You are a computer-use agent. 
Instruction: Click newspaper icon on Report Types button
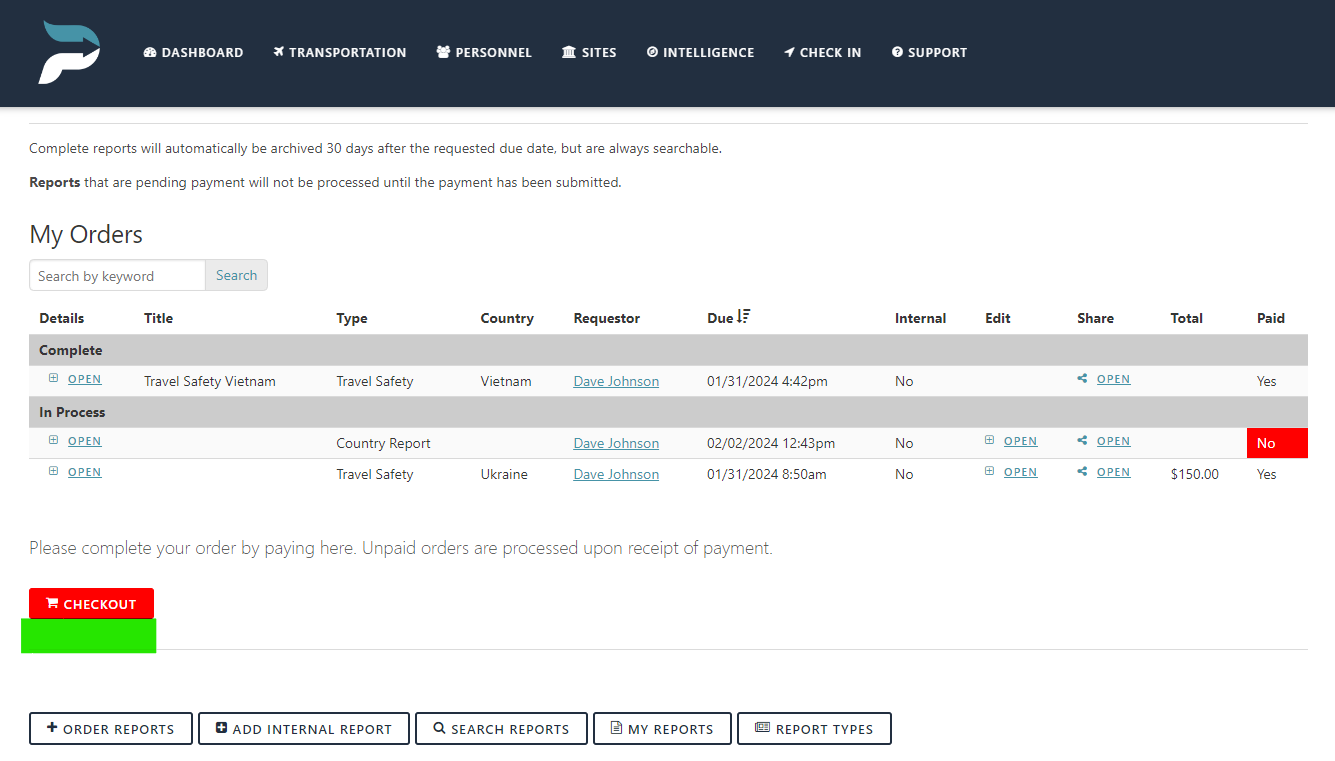(762, 728)
